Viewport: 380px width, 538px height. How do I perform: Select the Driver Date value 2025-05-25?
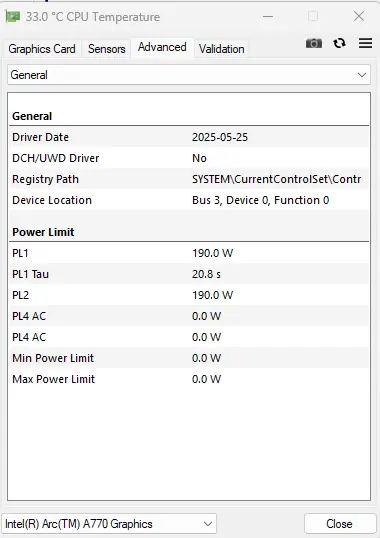coord(220,137)
